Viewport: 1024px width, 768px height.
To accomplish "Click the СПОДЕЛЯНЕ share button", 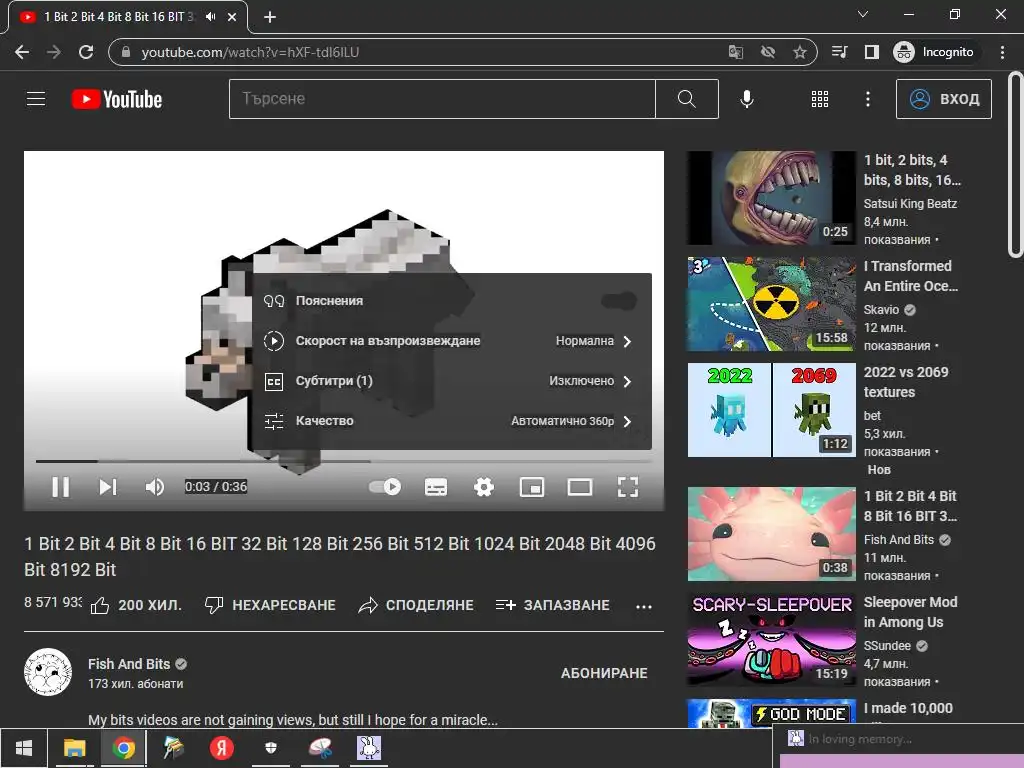I will (415, 605).
